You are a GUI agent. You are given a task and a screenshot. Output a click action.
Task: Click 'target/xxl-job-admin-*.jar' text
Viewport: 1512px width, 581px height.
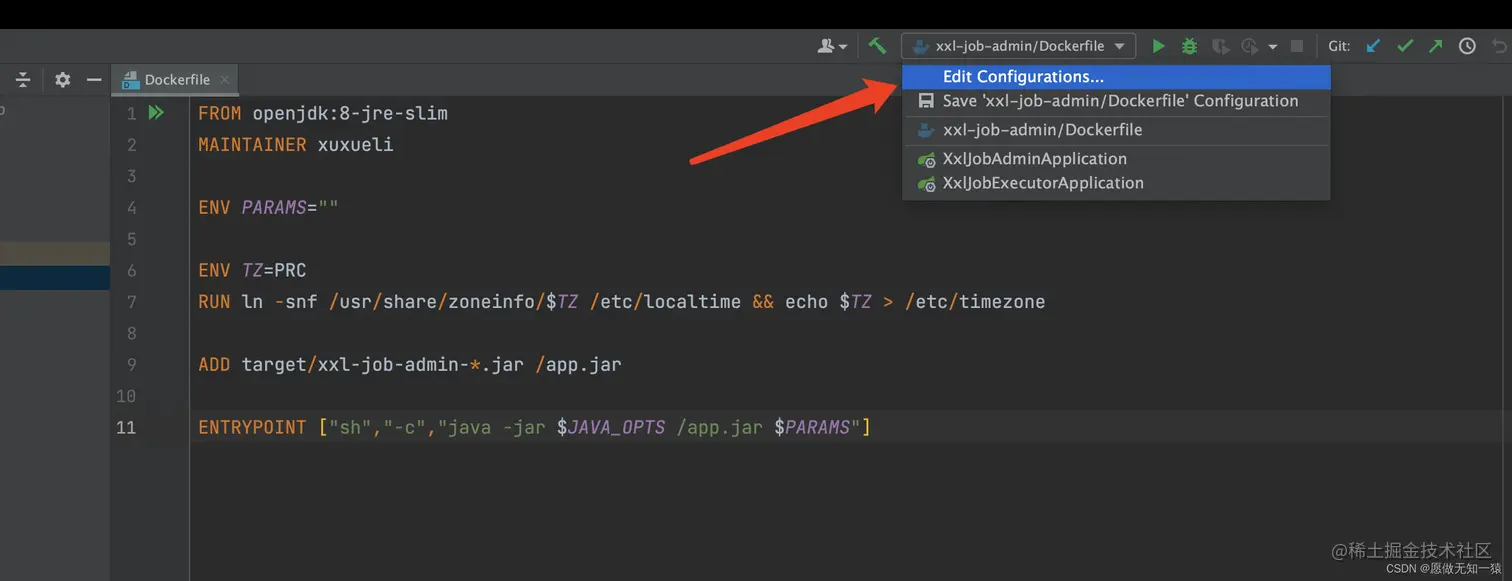[x=383, y=364]
